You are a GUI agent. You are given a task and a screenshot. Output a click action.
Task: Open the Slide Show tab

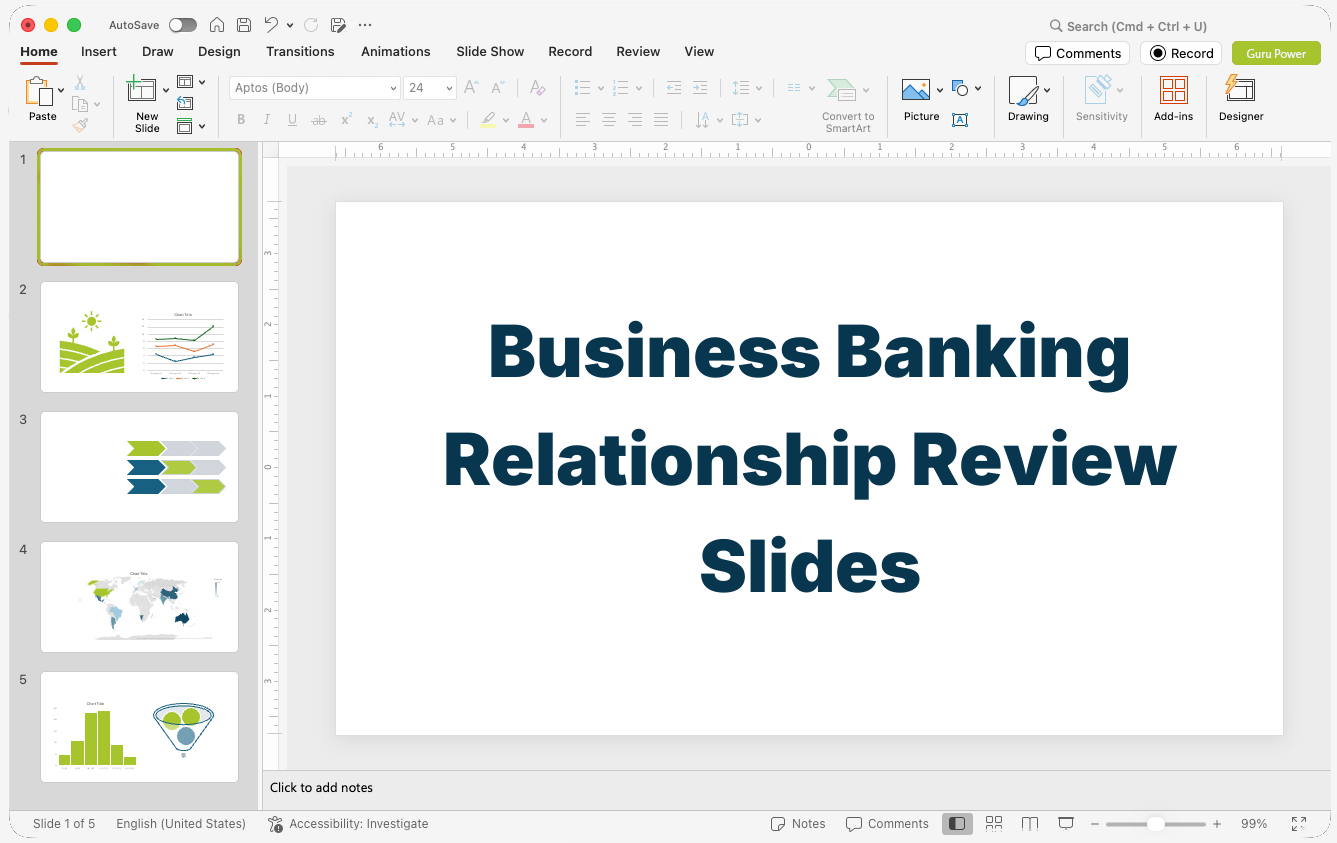point(490,51)
